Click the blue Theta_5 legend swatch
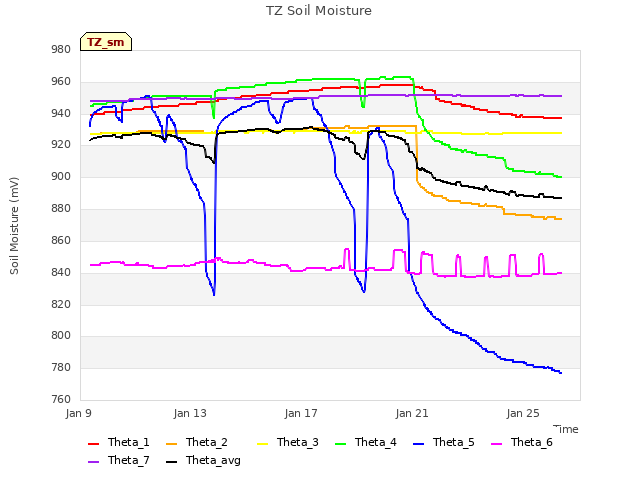Viewport: 640px width, 480px height. (x=418, y=444)
